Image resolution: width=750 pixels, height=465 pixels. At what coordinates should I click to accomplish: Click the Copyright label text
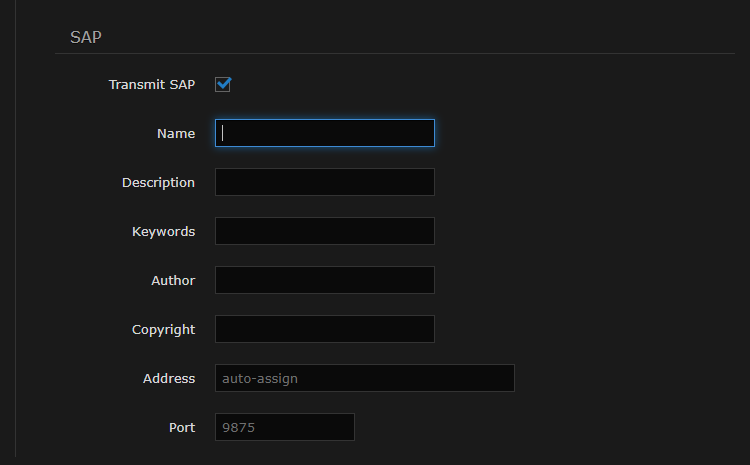click(x=163, y=329)
